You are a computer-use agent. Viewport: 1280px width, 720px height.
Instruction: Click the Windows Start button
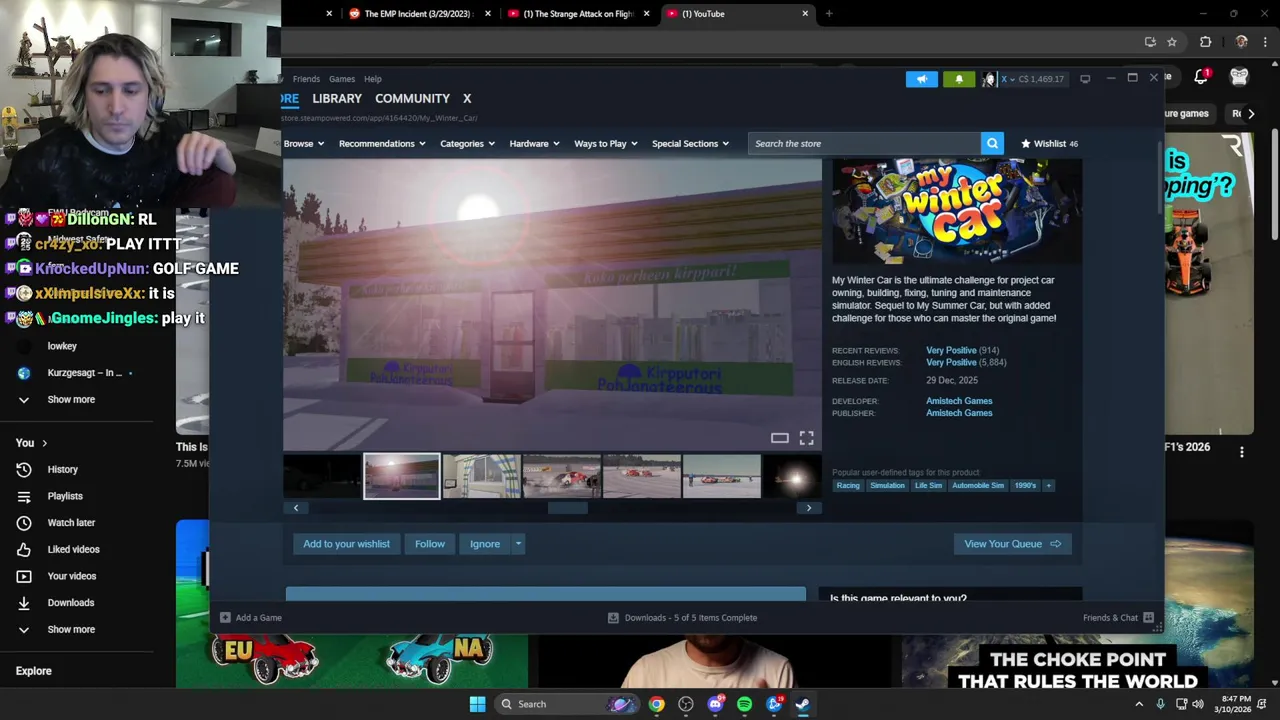[x=477, y=704]
